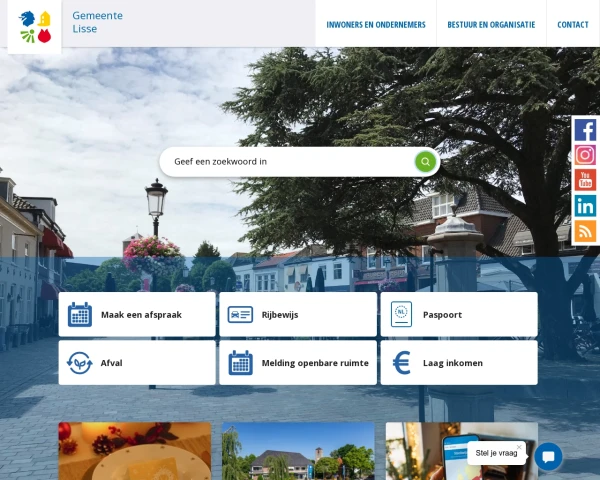Go to the Contact menu item

click(573, 25)
